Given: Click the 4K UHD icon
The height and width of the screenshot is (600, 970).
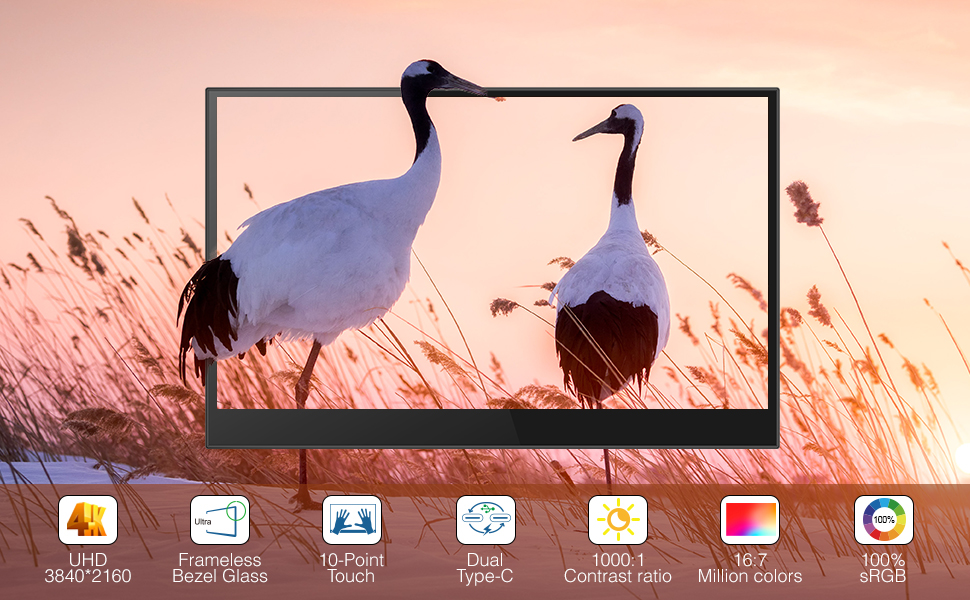Looking at the screenshot, I should [x=88, y=520].
